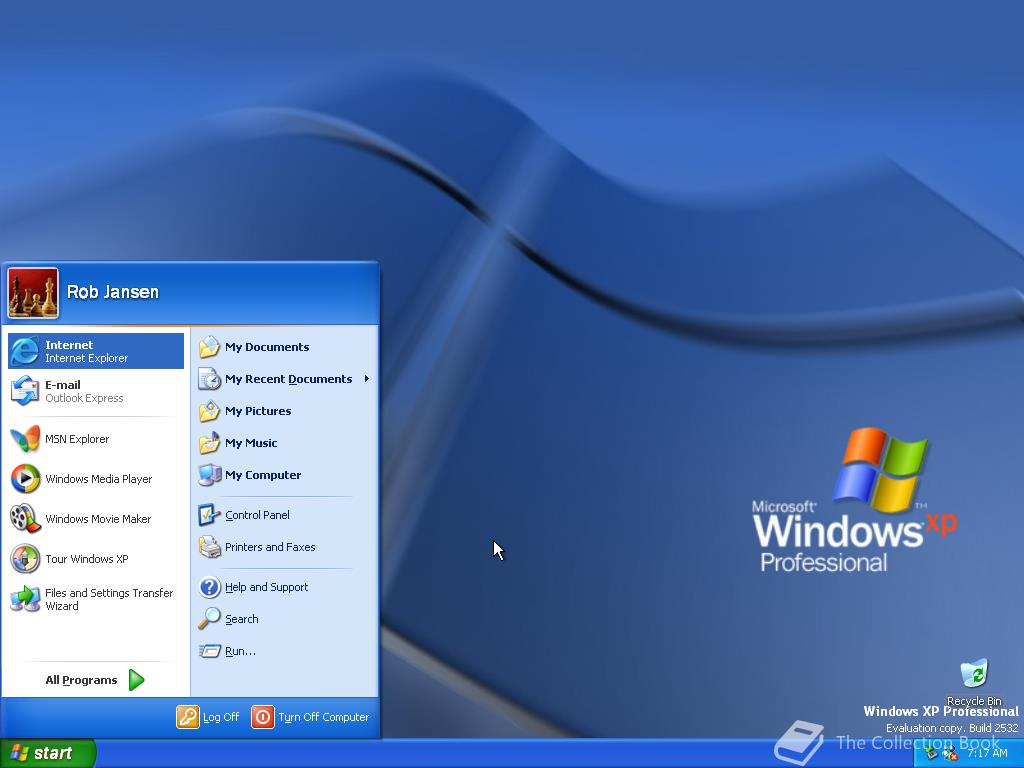Screen dimensions: 1024x768
Task: Click the green start button
Action: 47,753
